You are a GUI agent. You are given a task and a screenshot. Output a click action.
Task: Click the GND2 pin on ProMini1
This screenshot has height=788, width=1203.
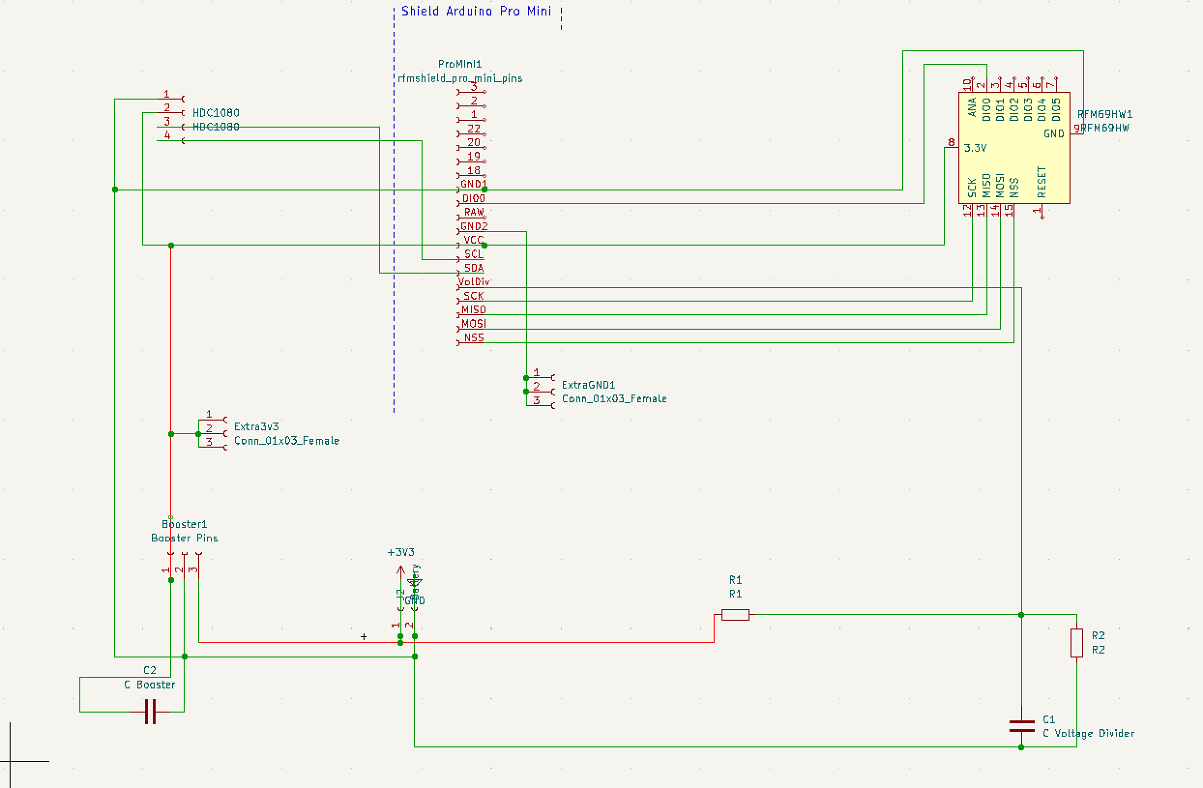(x=474, y=226)
